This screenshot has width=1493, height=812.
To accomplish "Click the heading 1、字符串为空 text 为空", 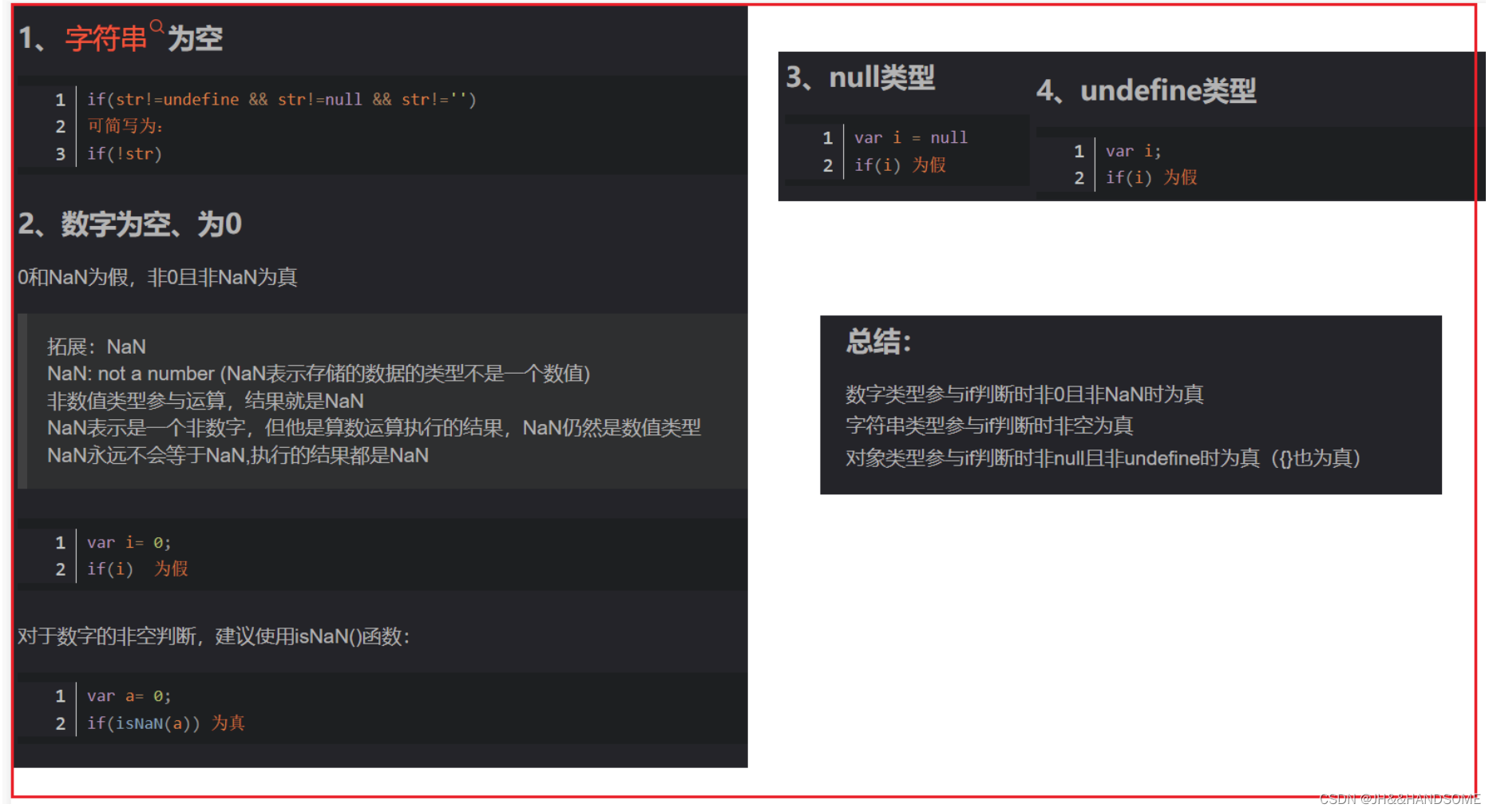I will point(195,38).
